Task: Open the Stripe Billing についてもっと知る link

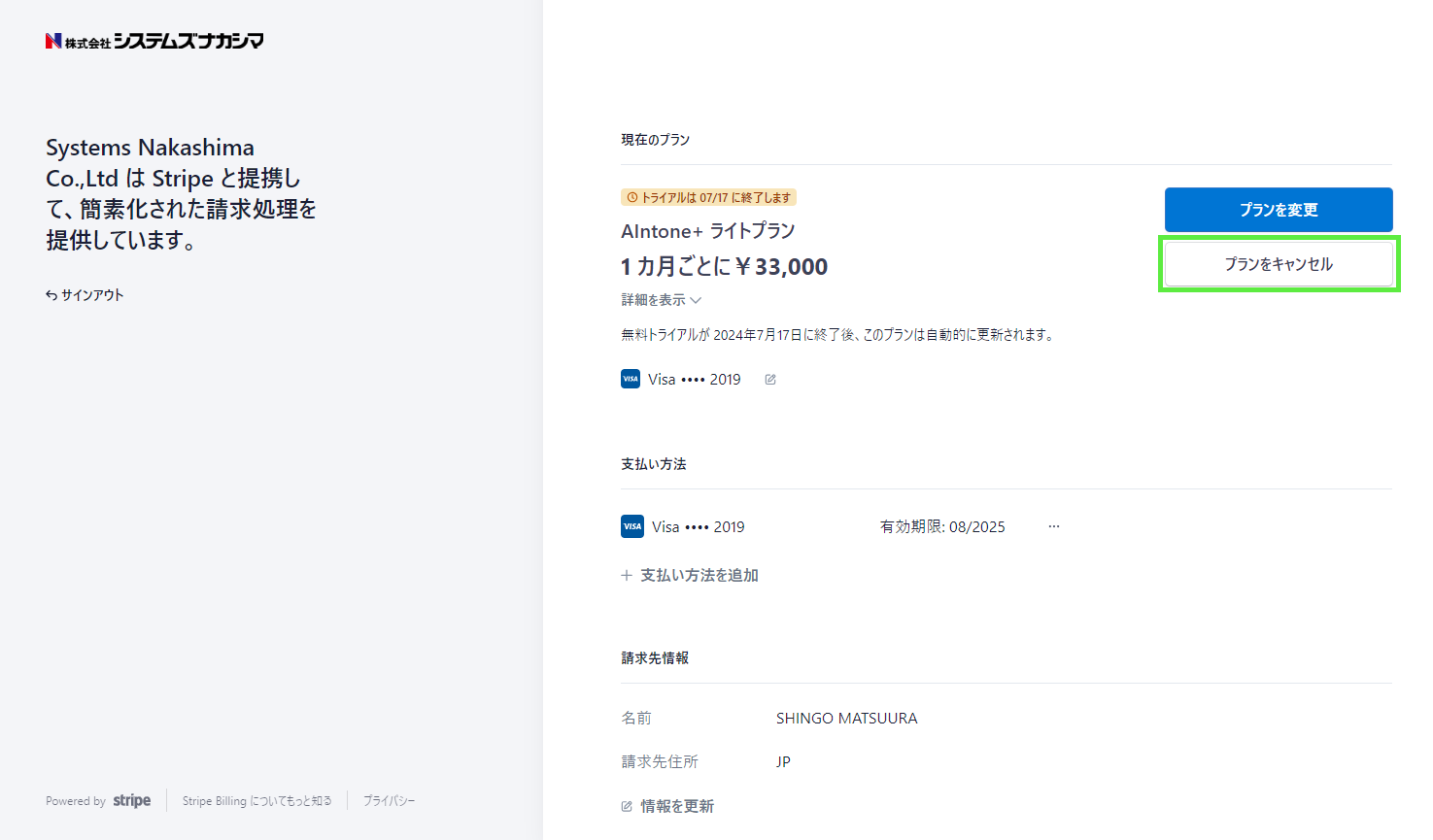Action: pos(256,801)
